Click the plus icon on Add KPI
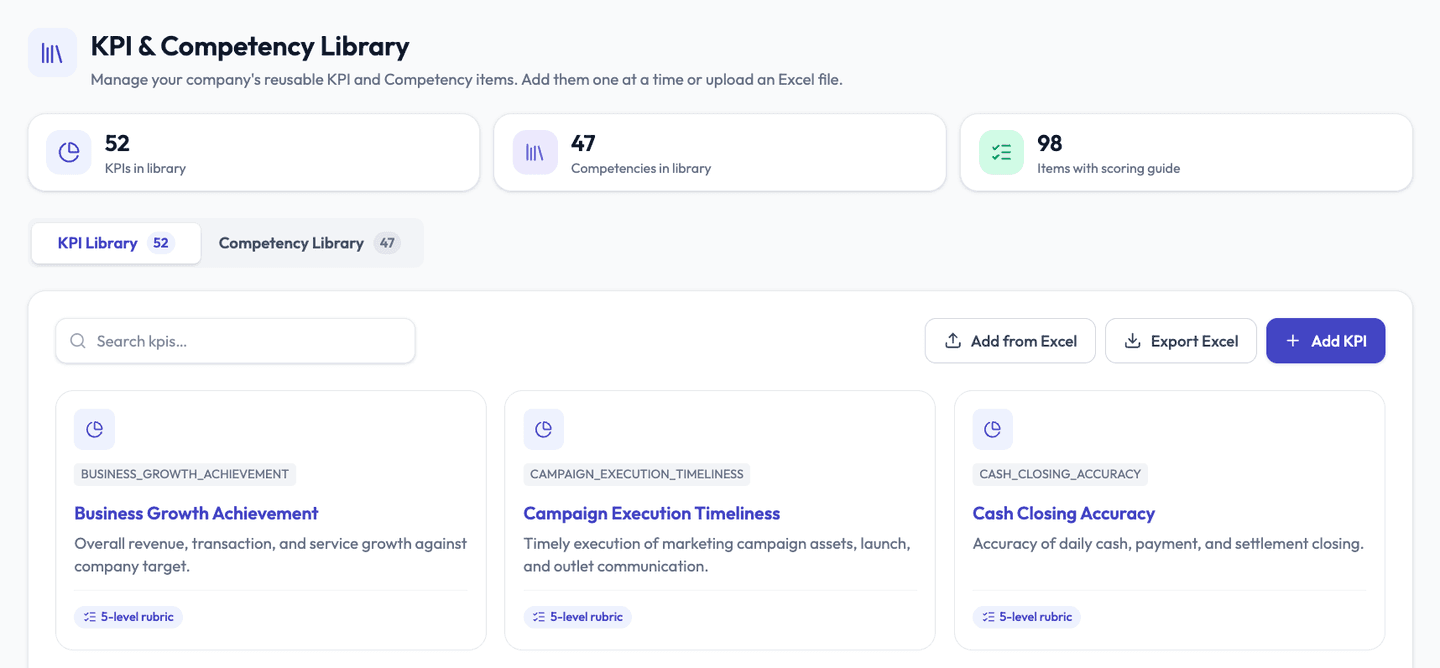 [1292, 341]
